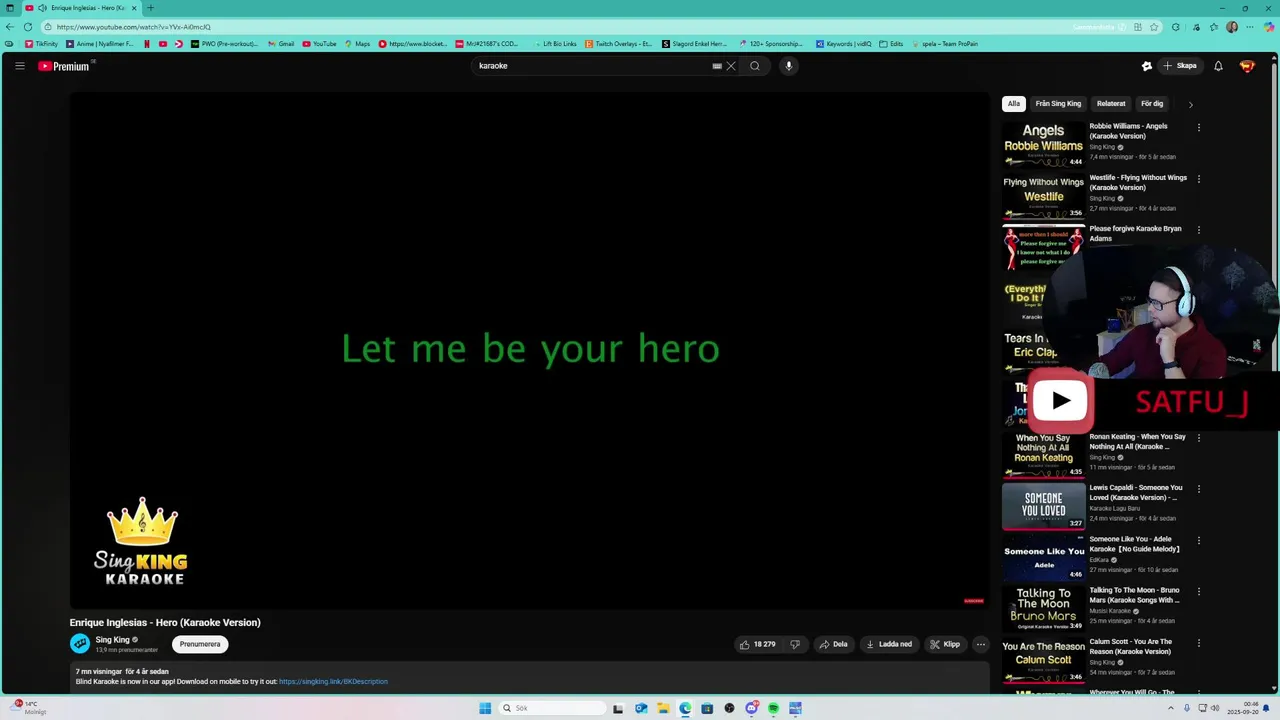Viewport: 1280px width, 720px height.
Task: Open options for Please forgive Karaoke video
Action: pos(1198,230)
